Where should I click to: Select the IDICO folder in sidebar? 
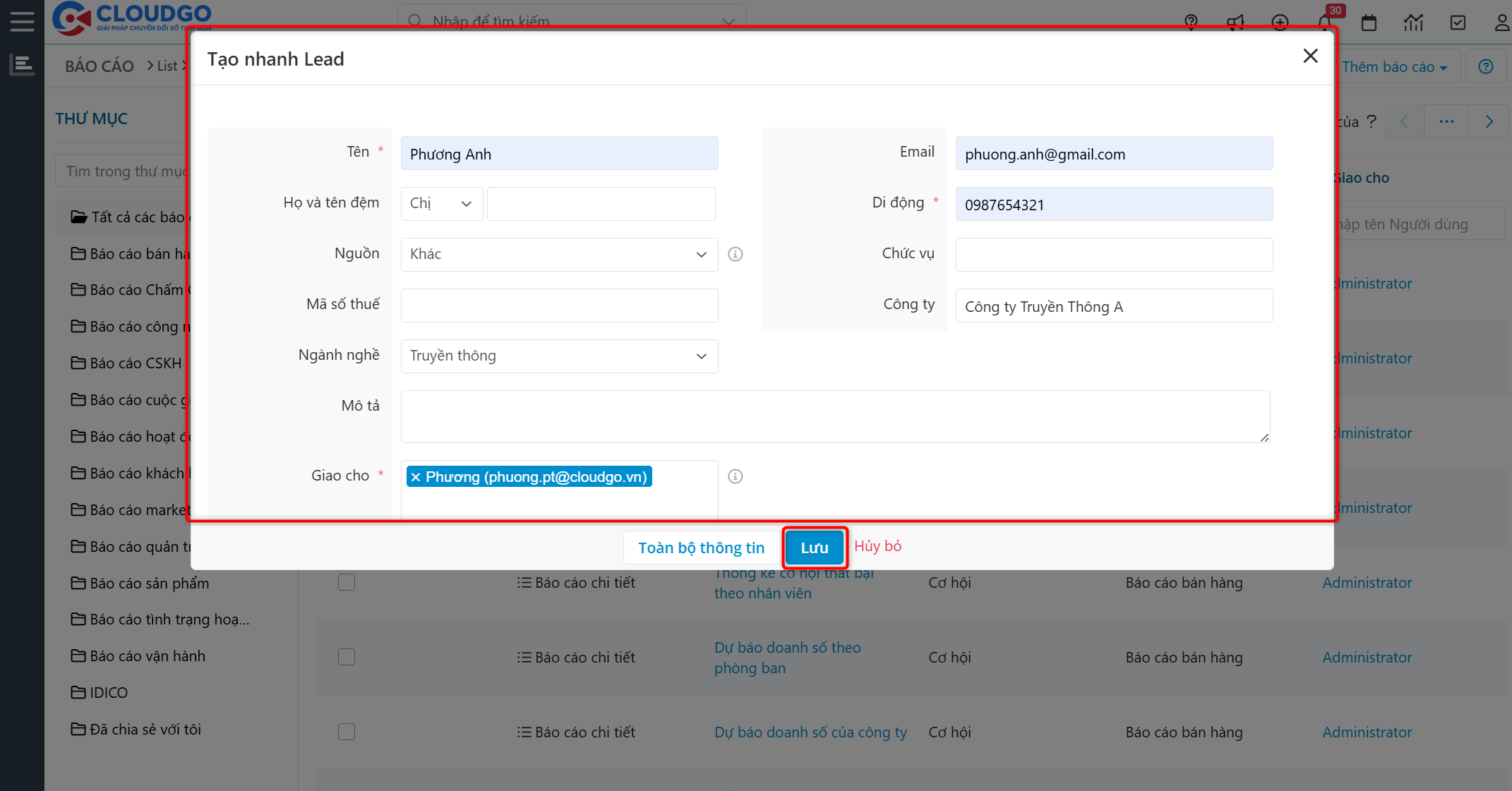click(x=109, y=693)
